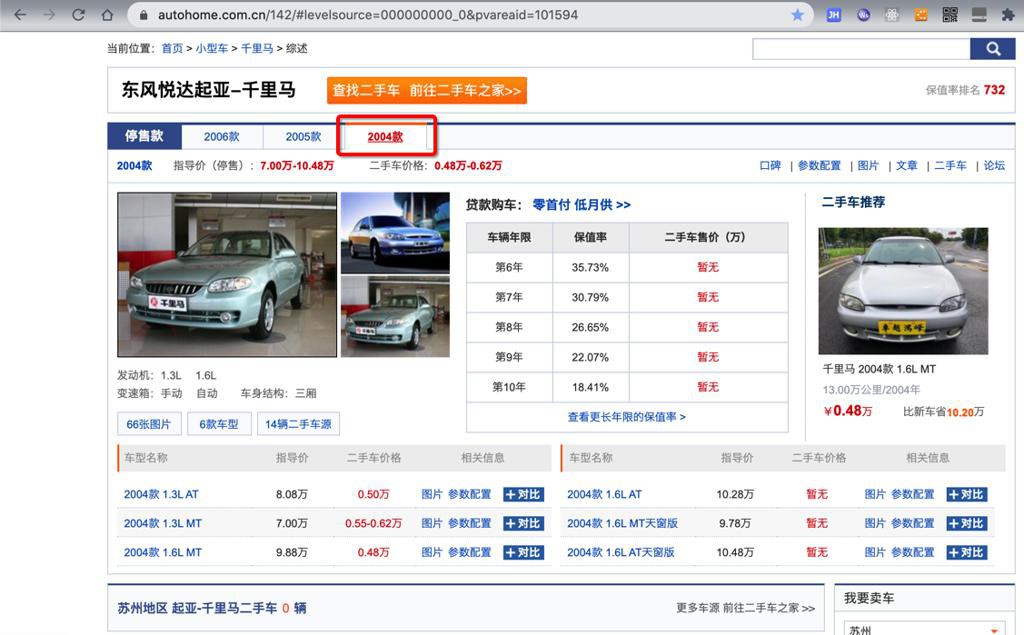Click the 6款车型 button
The width and height of the screenshot is (1024, 635).
coord(219,424)
